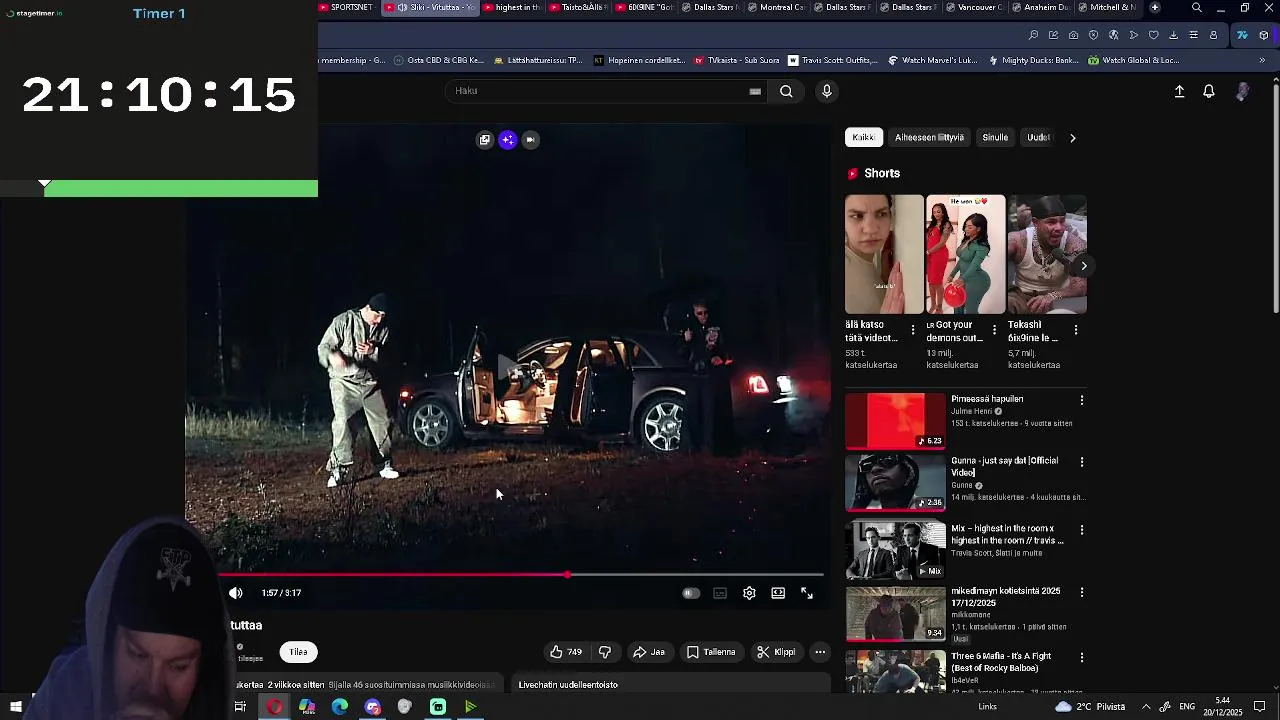Toggle subtitles icon in player

coord(720,593)
